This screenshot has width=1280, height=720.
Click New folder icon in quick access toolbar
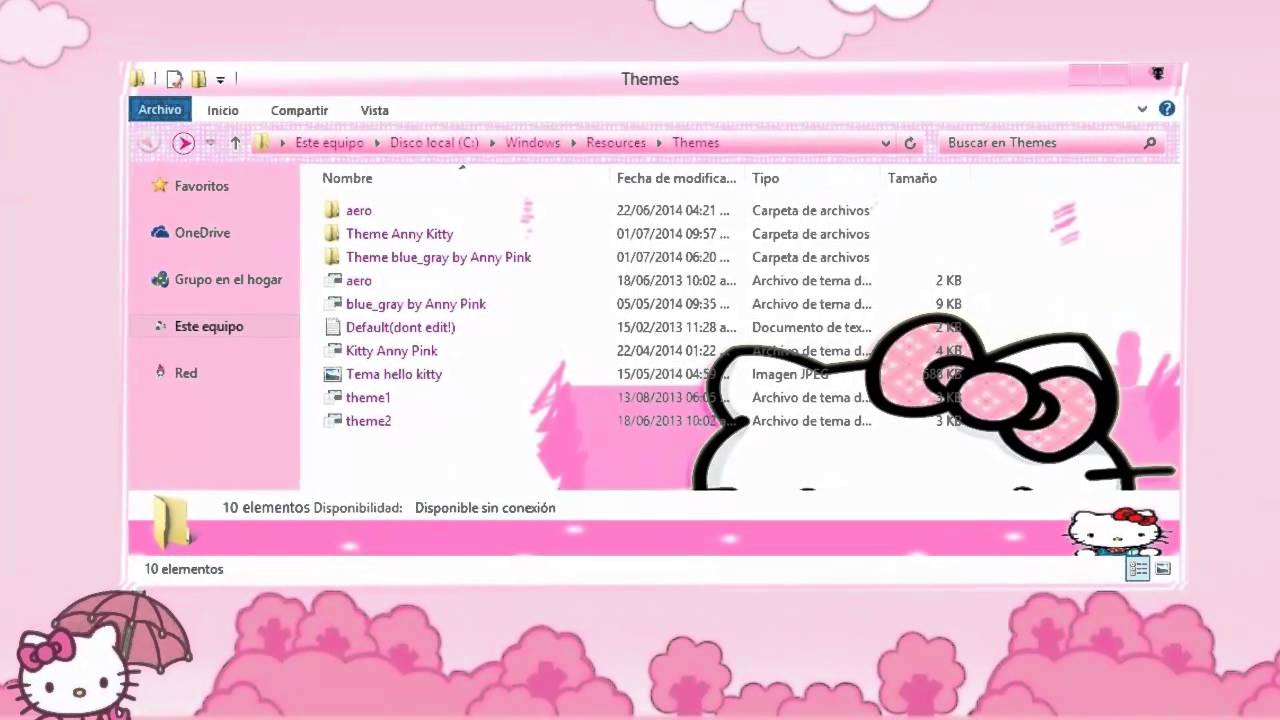click(x=198, y=79)
